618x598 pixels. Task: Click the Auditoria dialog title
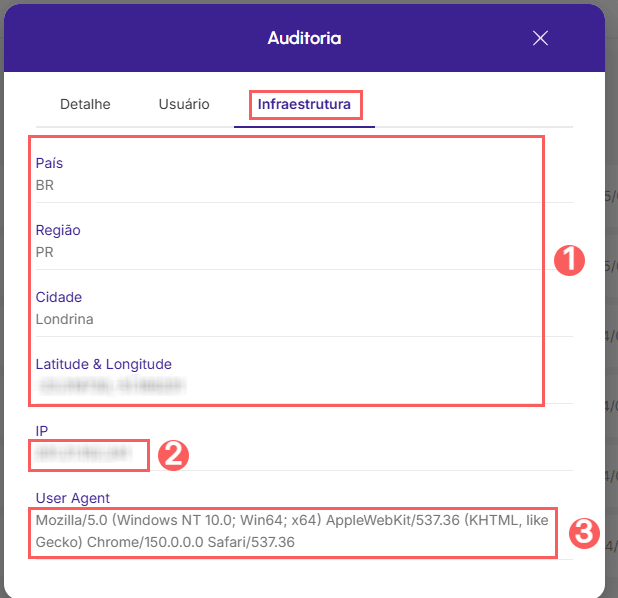[x=304, y=38]
